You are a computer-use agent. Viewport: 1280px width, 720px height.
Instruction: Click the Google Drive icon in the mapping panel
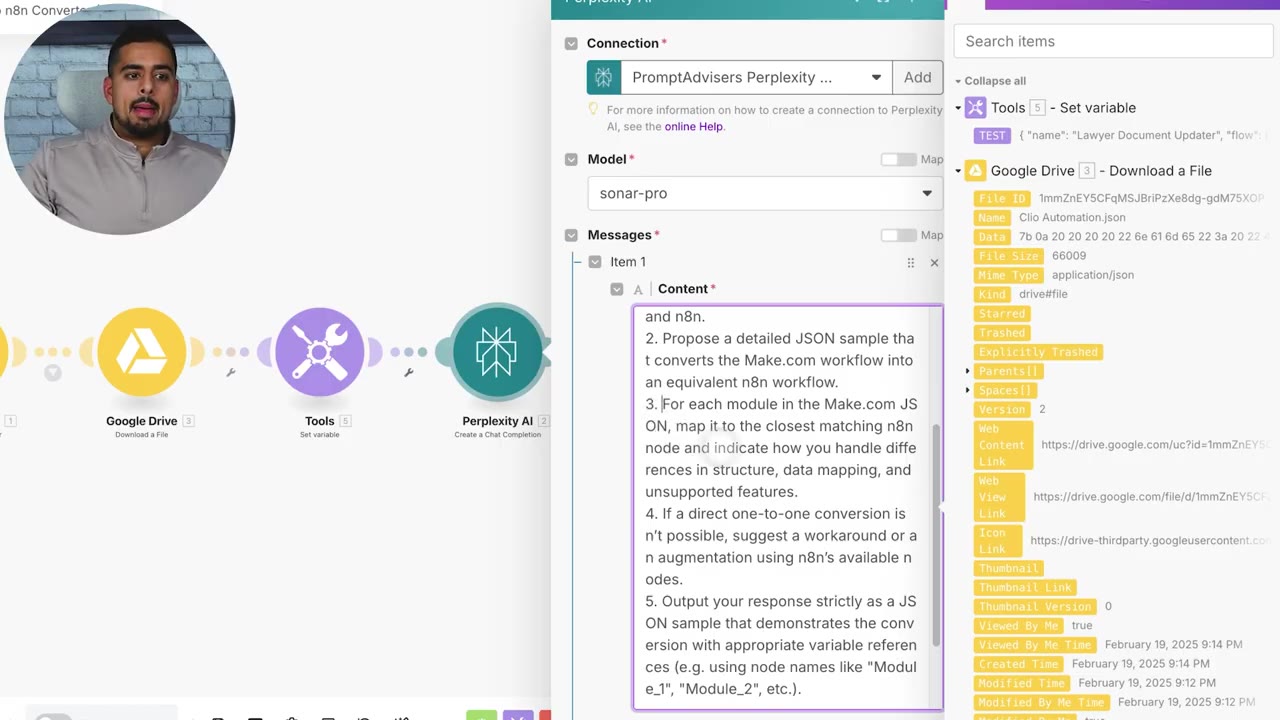(975, 170)
